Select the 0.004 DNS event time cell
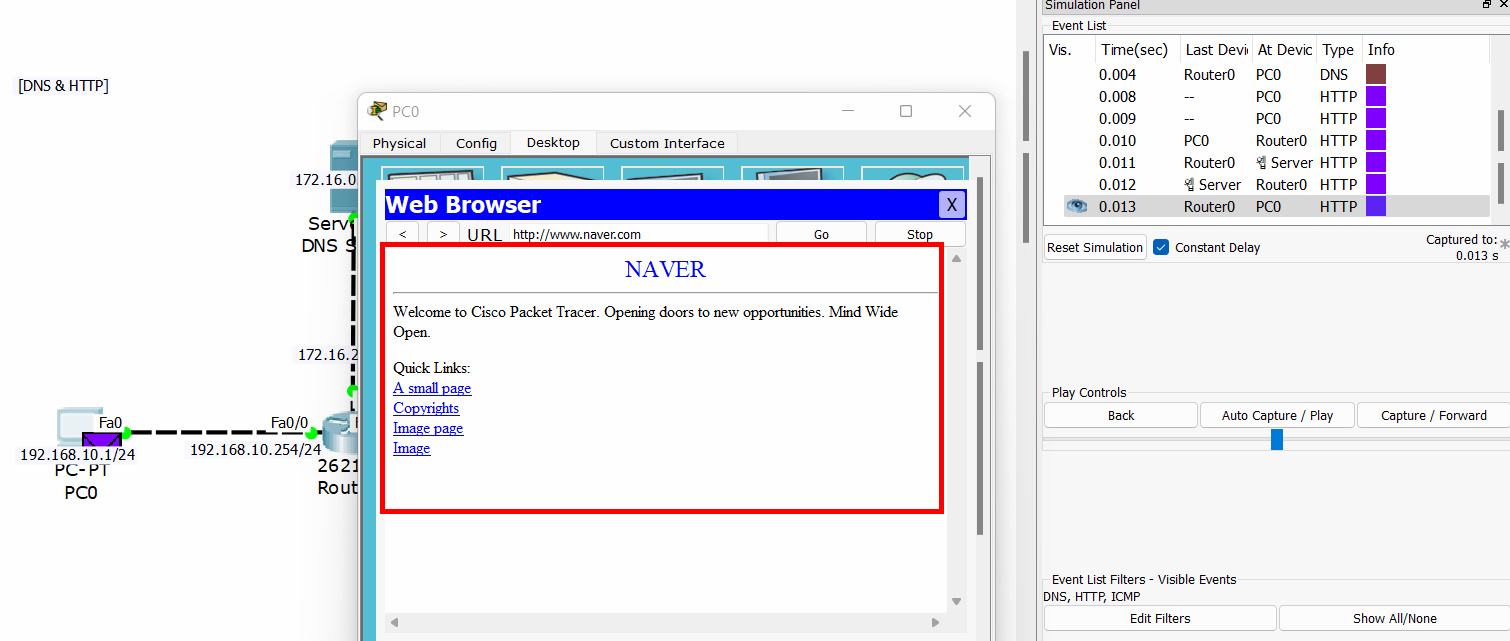 coord(1118,74)
